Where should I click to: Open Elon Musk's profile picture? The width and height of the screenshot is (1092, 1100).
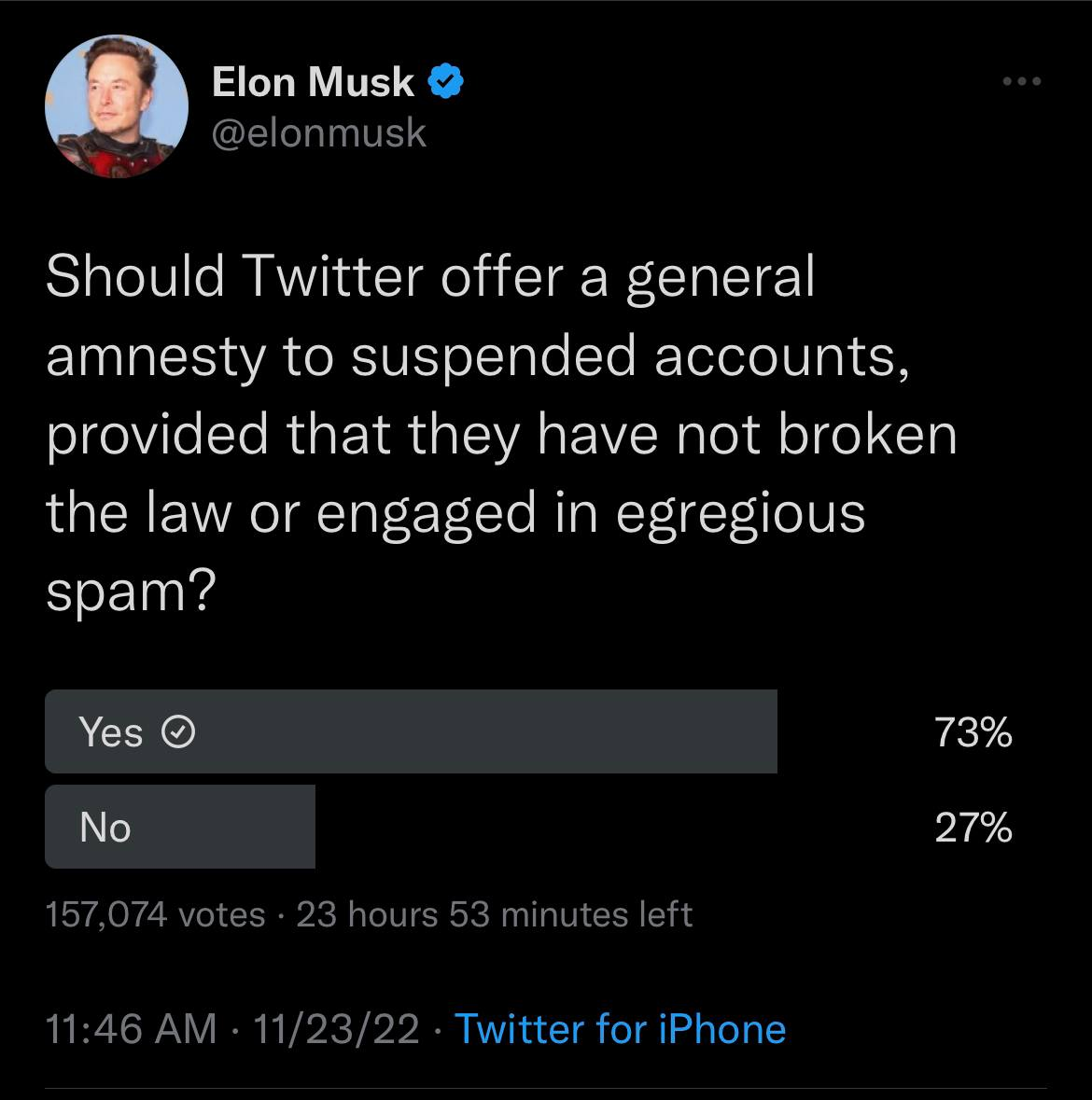click(117, 107)
